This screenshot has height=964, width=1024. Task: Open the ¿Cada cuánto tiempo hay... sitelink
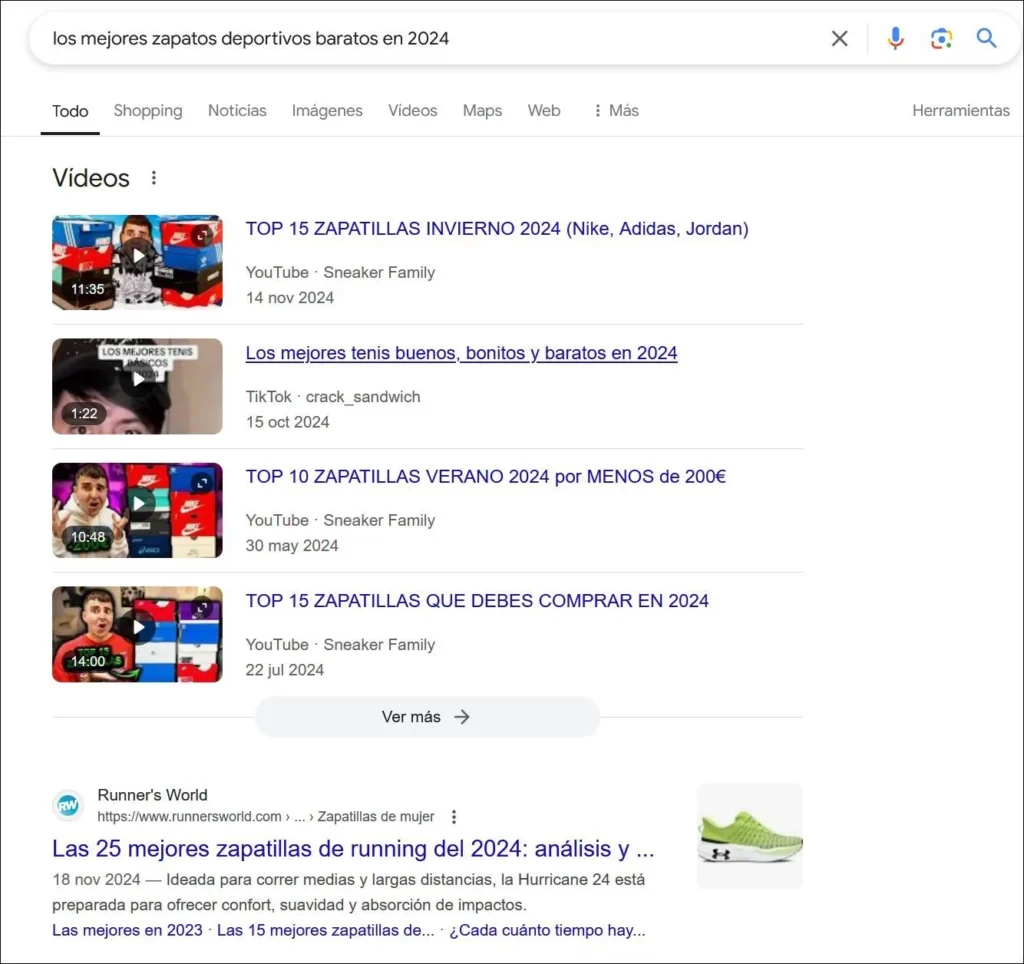pos(547,930)
